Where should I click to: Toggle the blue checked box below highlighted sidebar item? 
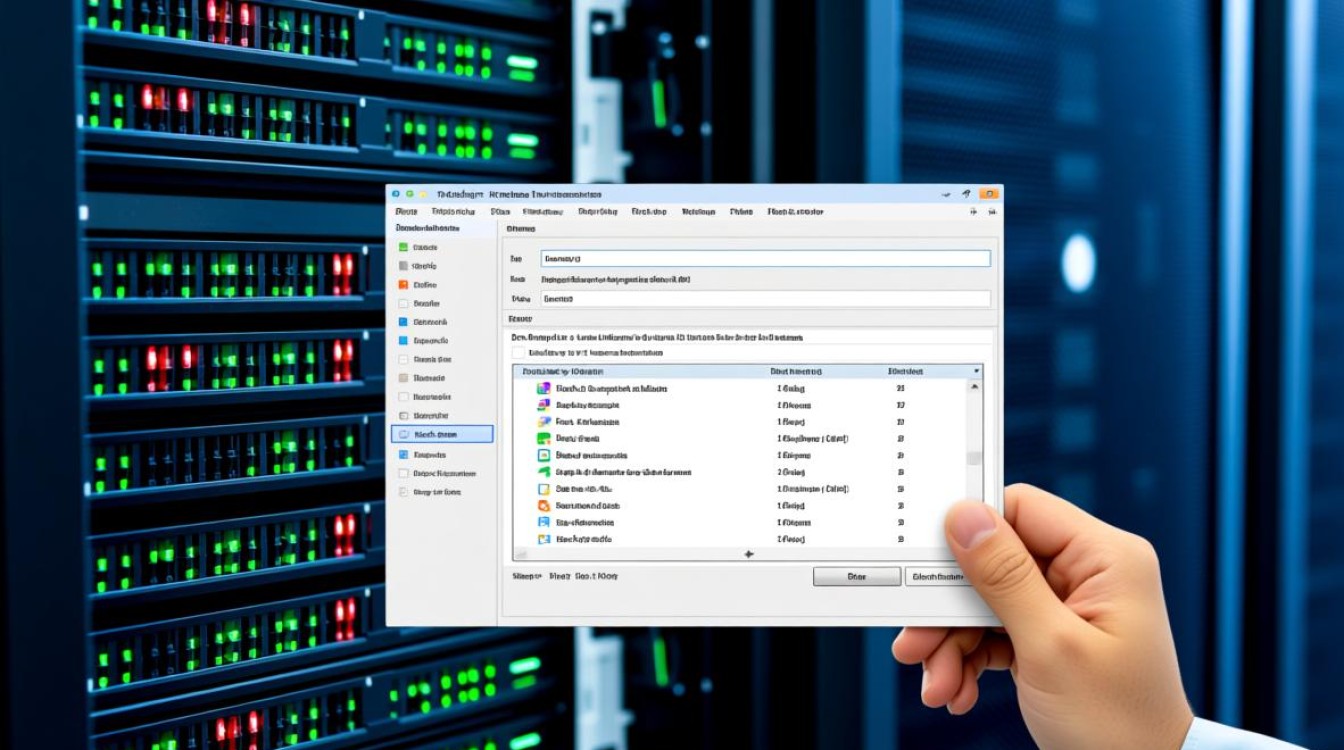click(403, 454)
